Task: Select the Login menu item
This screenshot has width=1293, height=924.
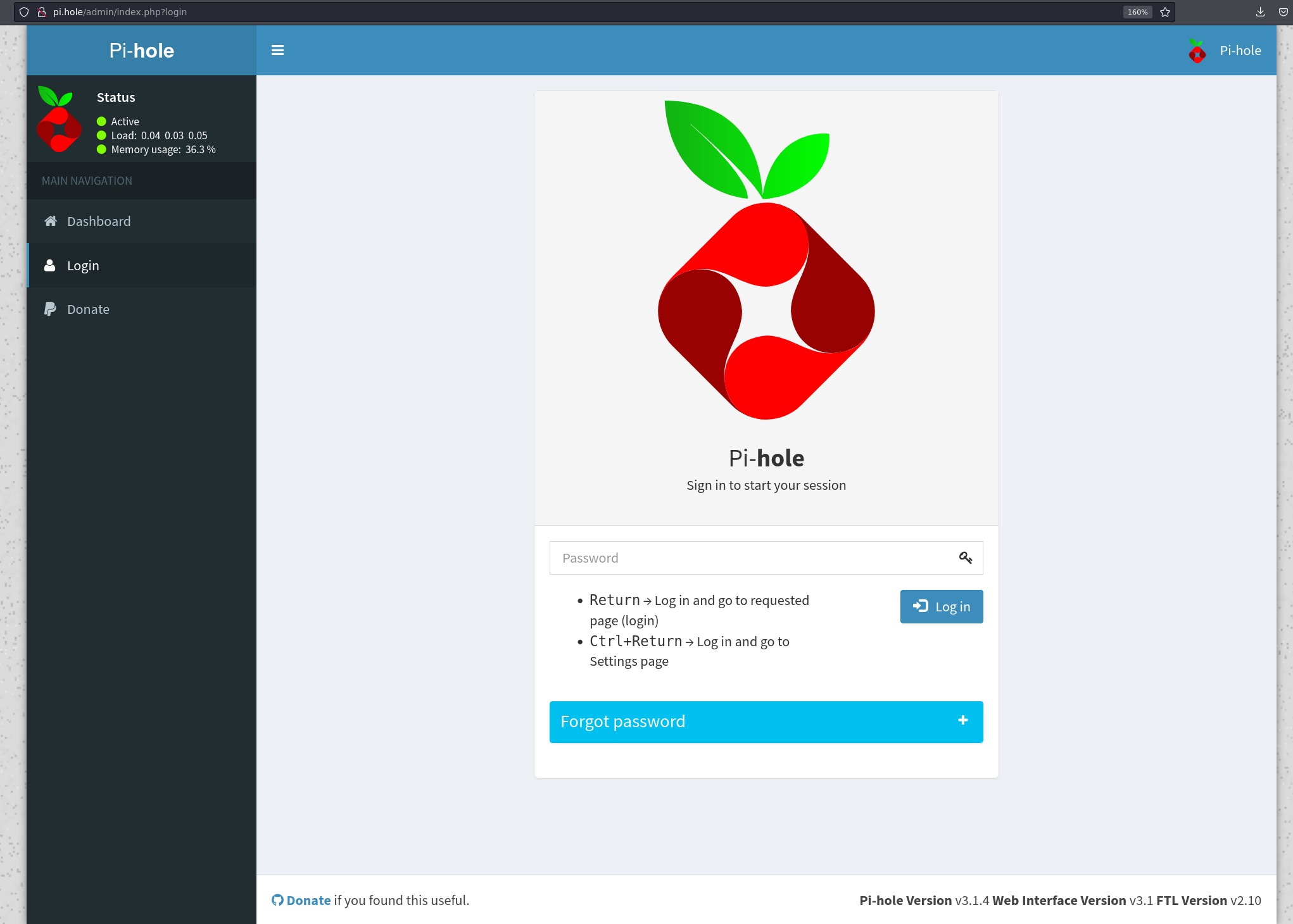Action: point(142,265)
